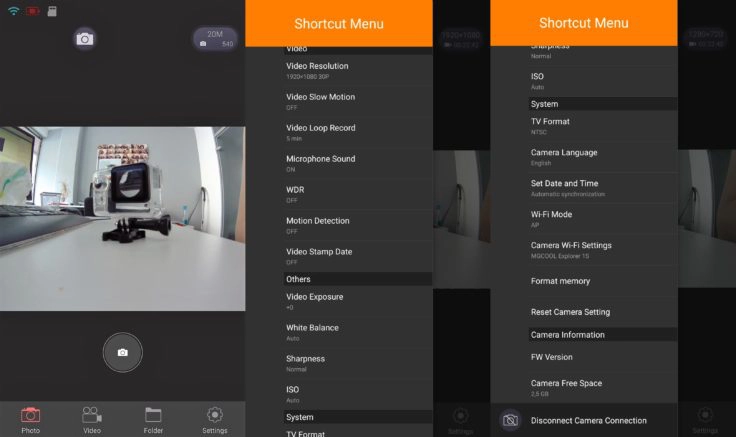Change Camera Language setting
This screenshot has width=736, height=437.
coord(603,157)
